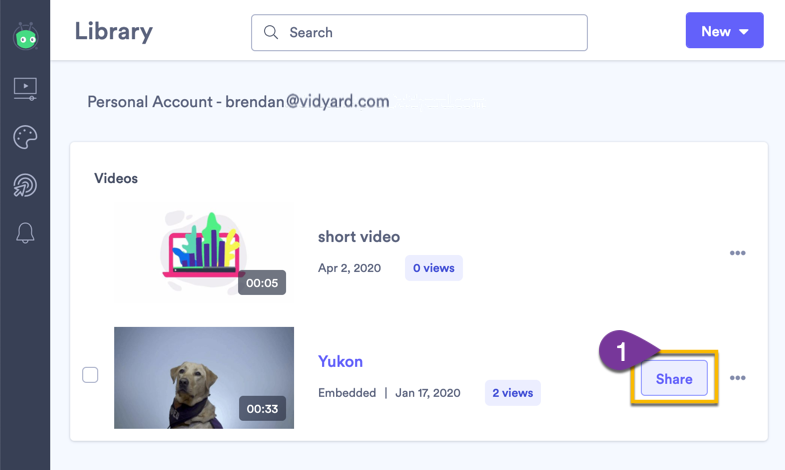
Task: Click the 00:33 duration label on Yukon
Action: tap(262, 408)
